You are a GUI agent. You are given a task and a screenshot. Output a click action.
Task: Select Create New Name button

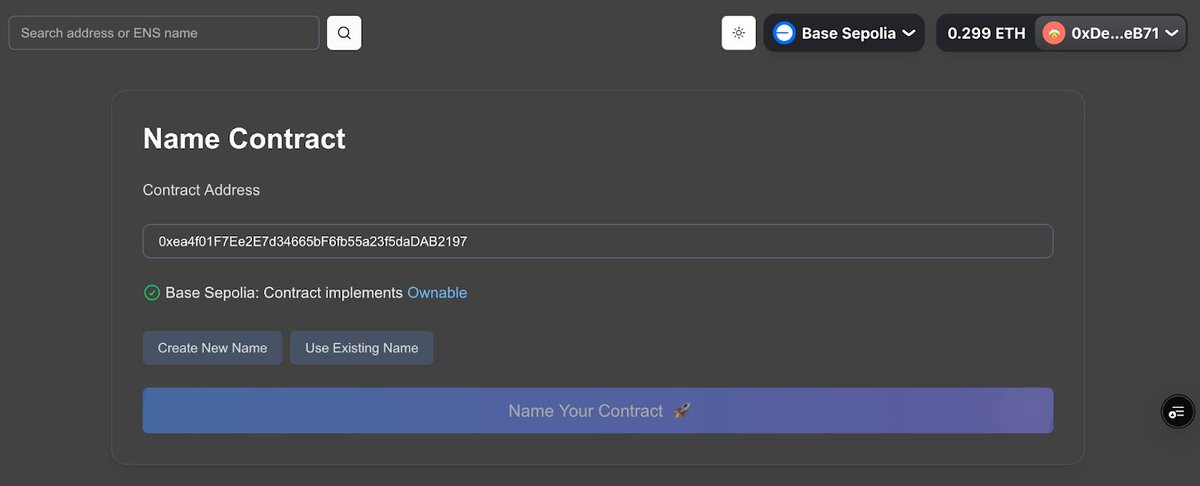point(212,348)
